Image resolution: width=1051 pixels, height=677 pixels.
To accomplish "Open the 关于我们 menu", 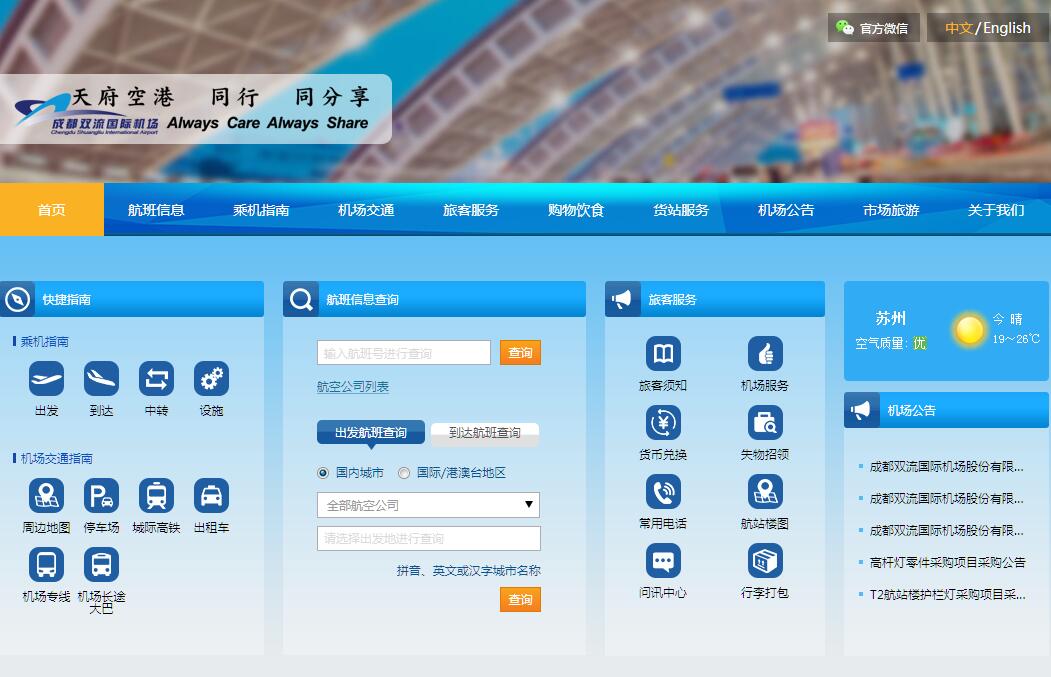I will [995, 210].
